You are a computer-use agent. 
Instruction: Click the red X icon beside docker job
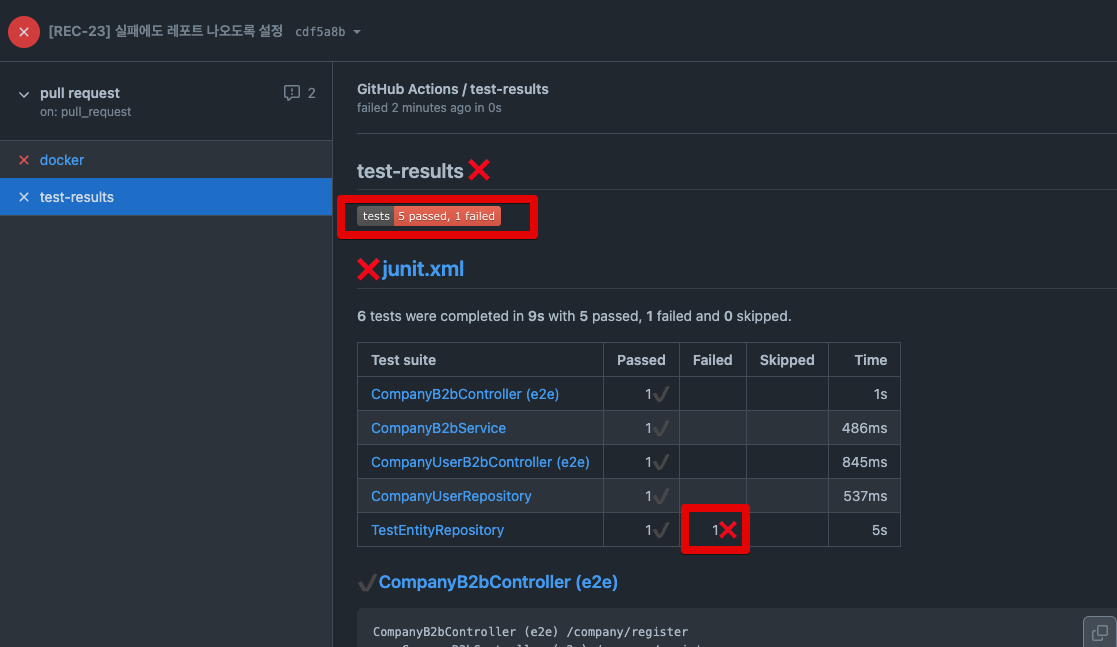pyautogui.click(x=24, y=160)
